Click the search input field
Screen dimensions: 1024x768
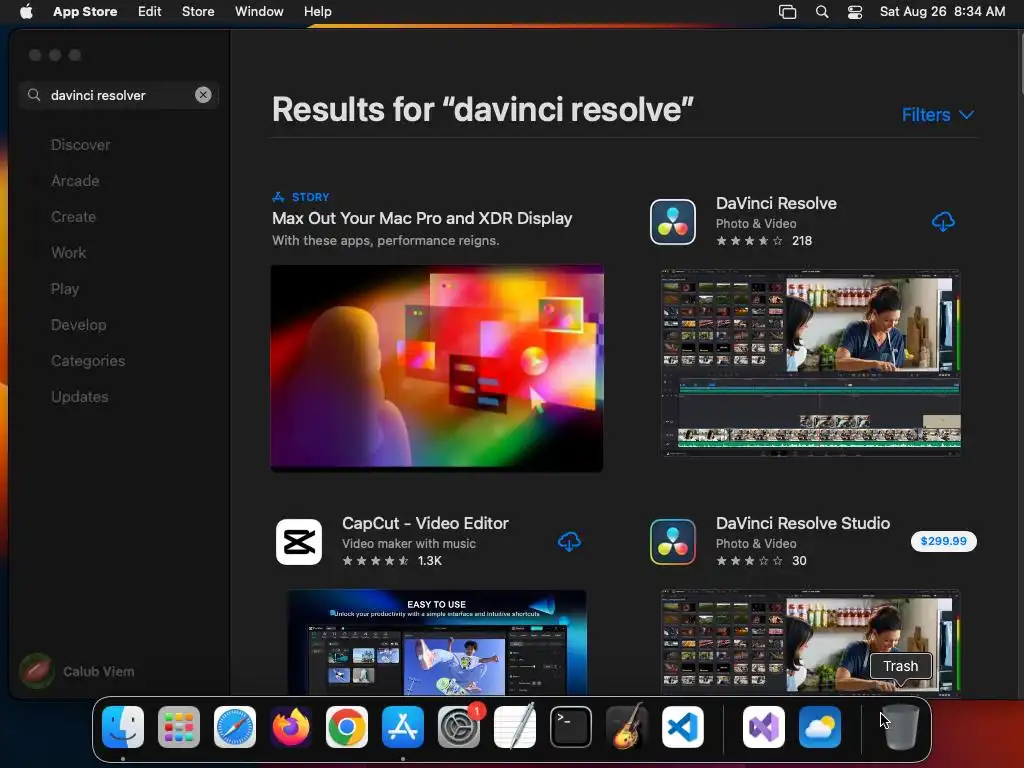click(x=119, y=95)
